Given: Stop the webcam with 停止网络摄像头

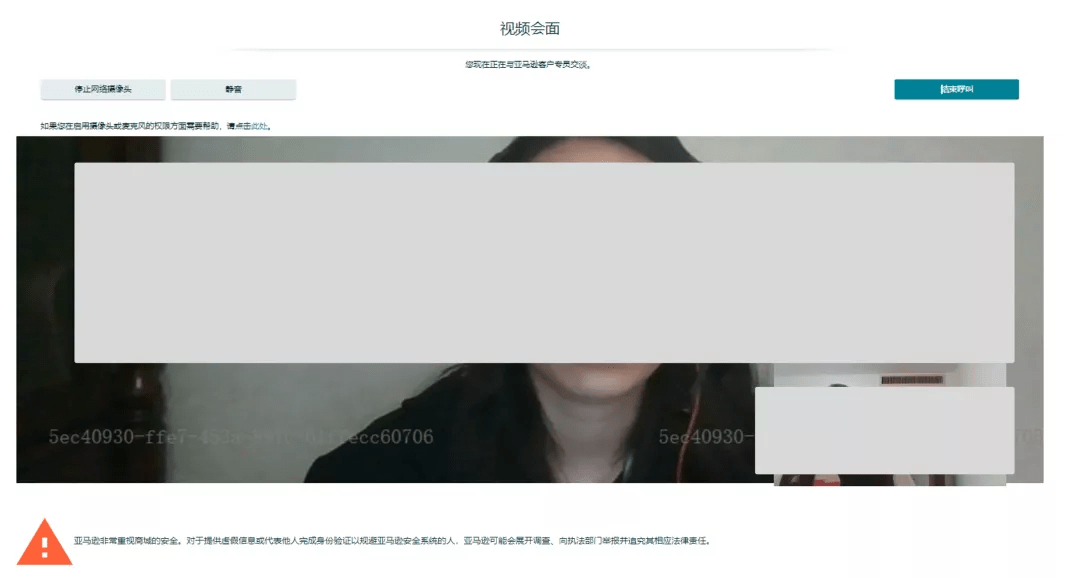Looking at the screenshot, I should tap(103, 90).
